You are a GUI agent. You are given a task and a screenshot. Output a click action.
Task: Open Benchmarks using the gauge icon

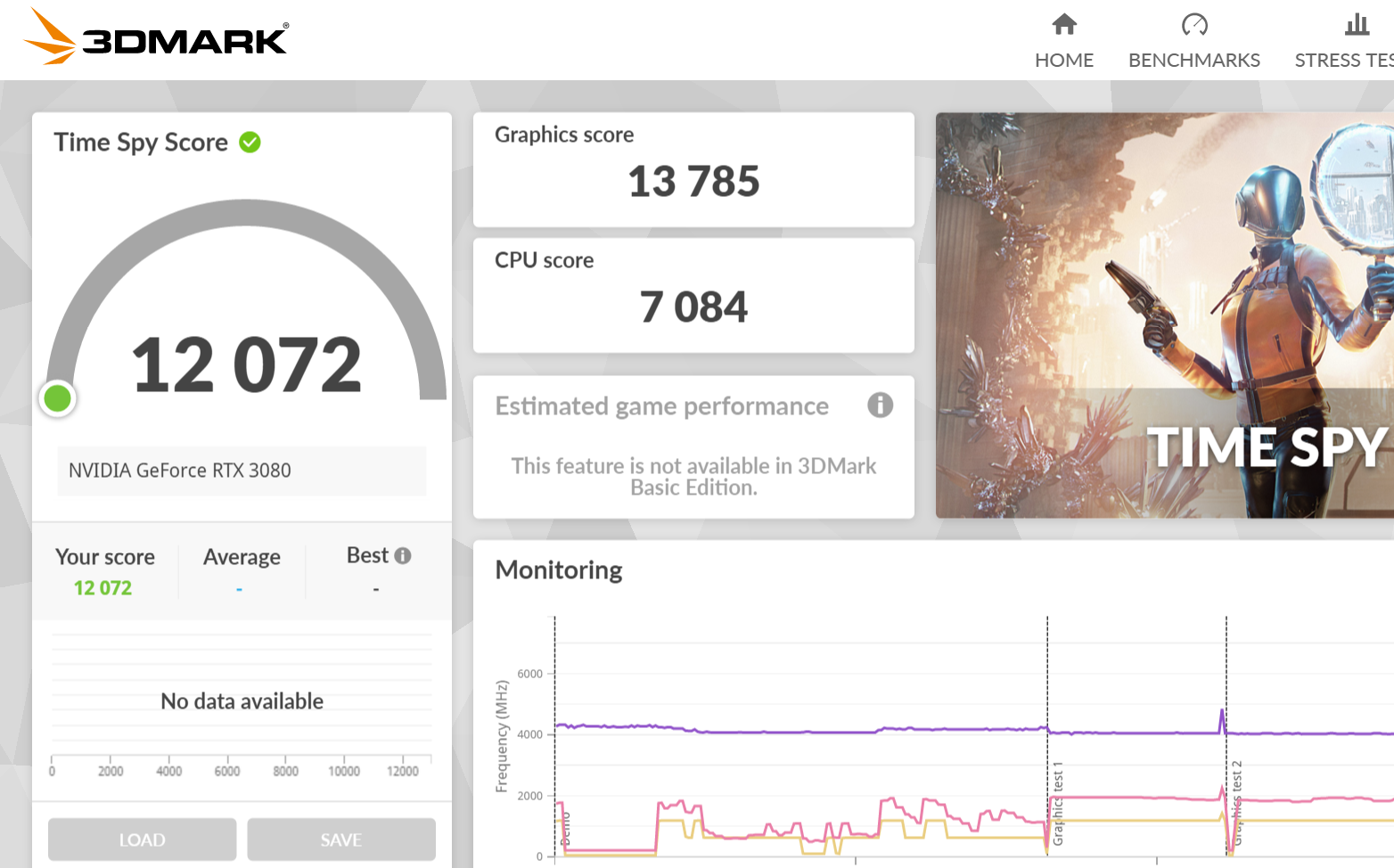1193,24
